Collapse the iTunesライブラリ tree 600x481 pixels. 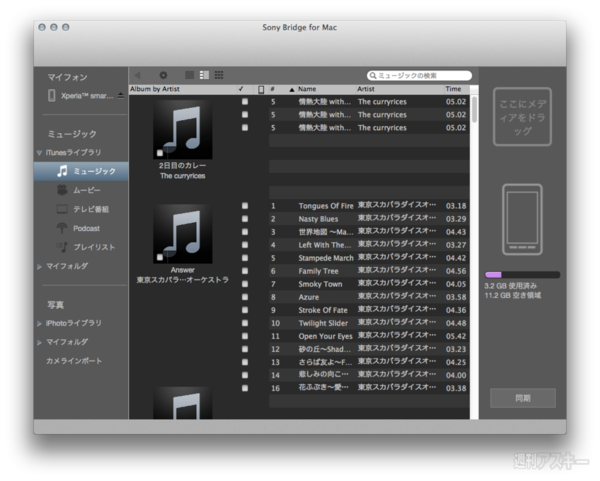pyautogui.click(x=39, y=153)
